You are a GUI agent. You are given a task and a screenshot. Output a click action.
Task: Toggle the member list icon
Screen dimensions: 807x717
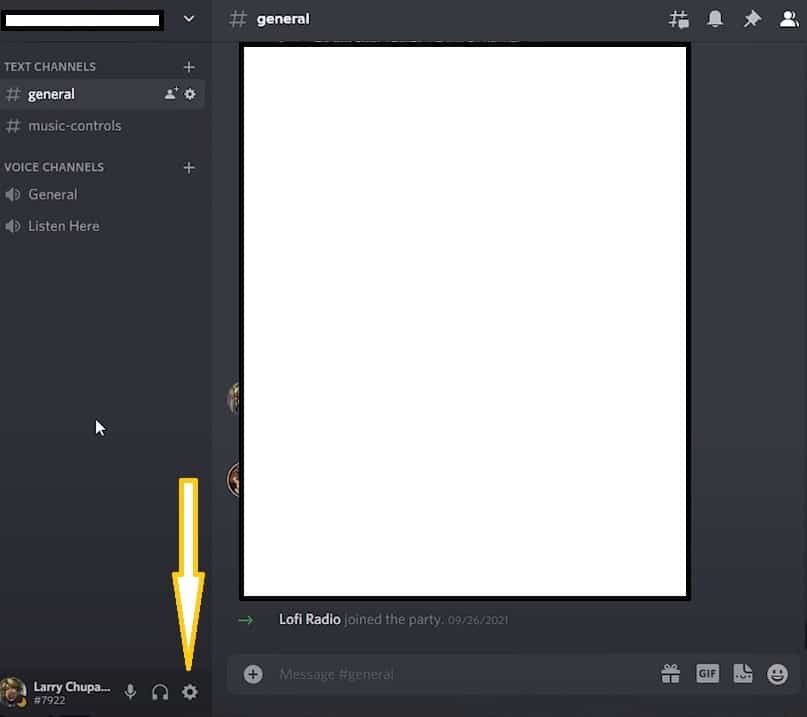coord(788,19)
